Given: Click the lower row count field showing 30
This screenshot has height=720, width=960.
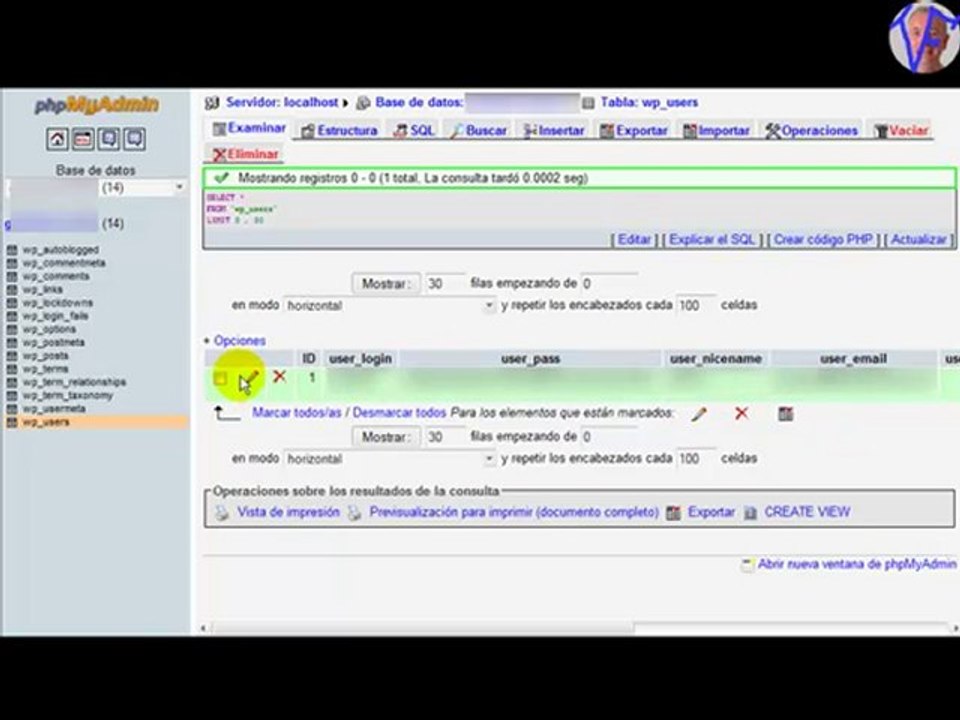Looking at the screenshot, I should tap(444, 437).
